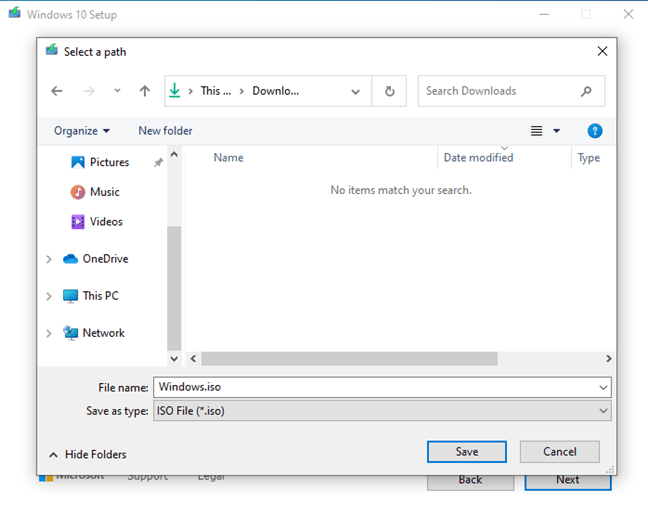Image resolution: width=648 pixels, height=513 pixels.
Task: Click the forward navigation arrow
Action: (89, 91)
